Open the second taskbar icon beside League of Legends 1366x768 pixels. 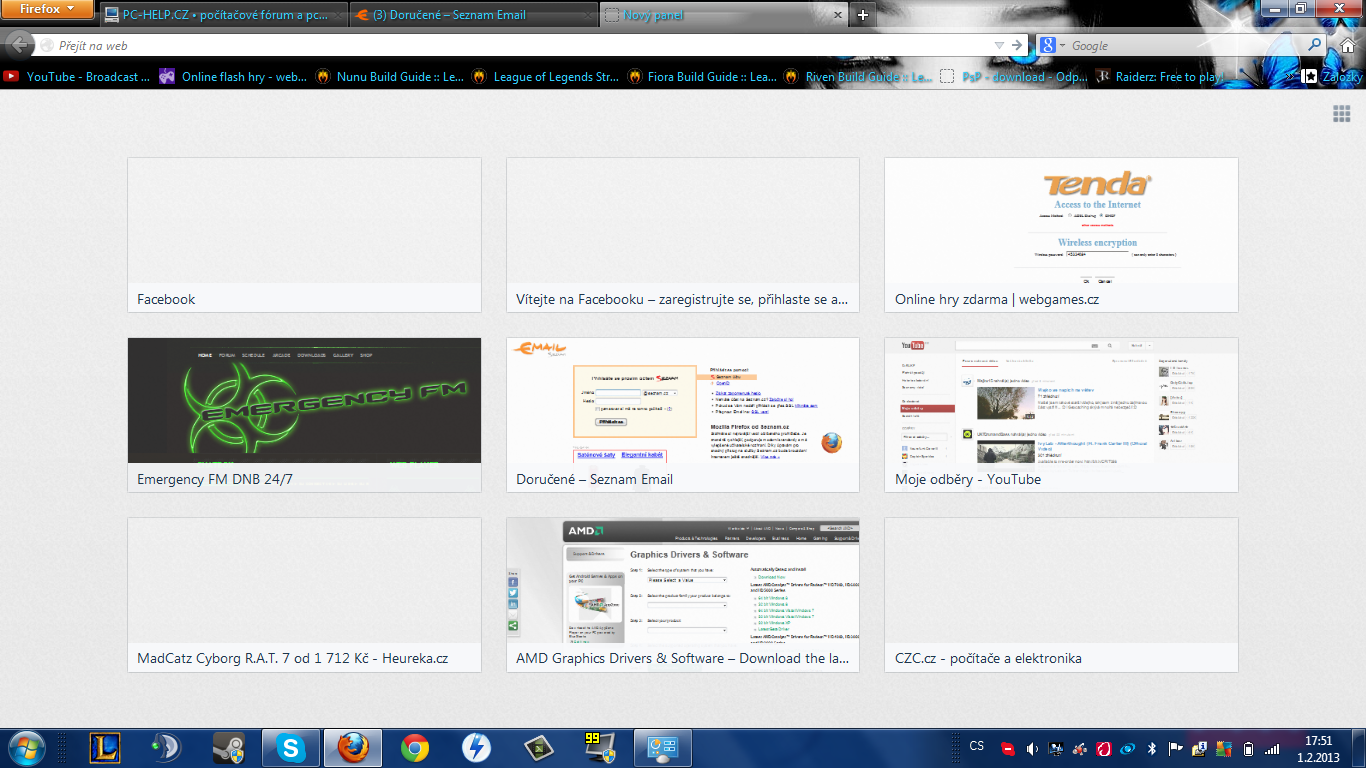(167, 748)
